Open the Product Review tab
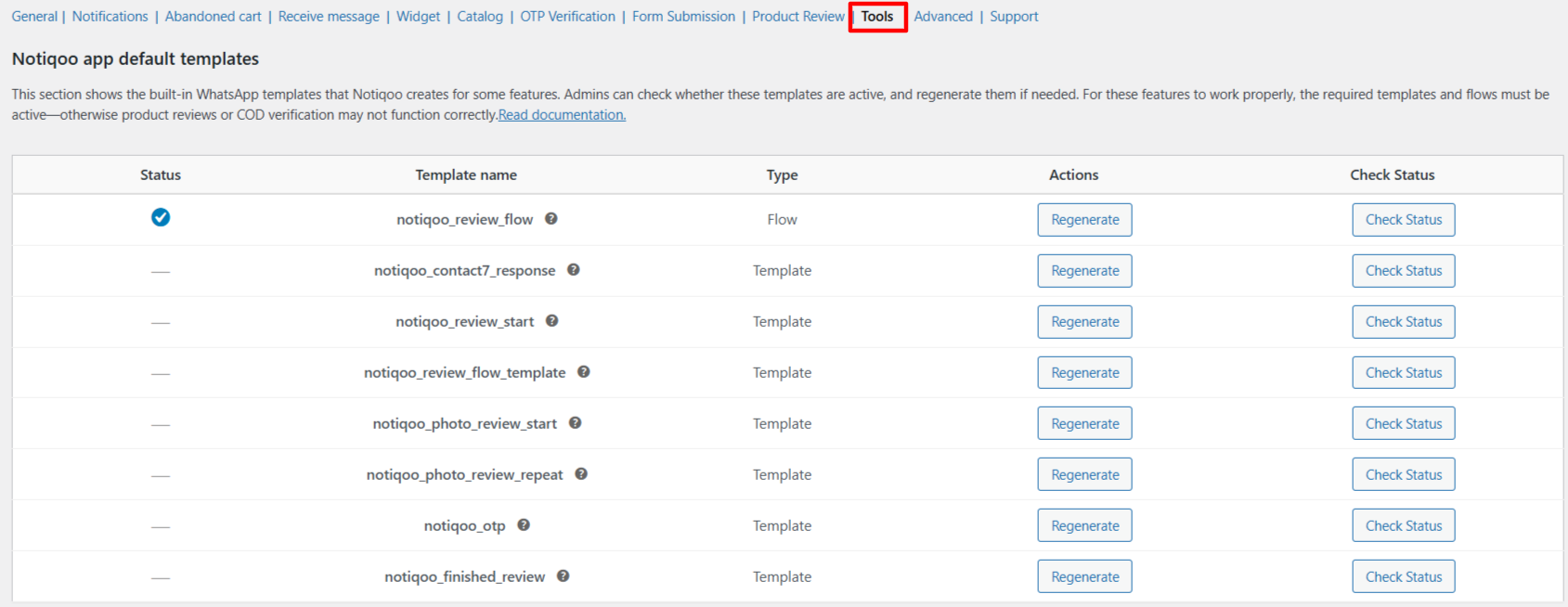Screen dimensions: 1568x607 pos(798,17)
